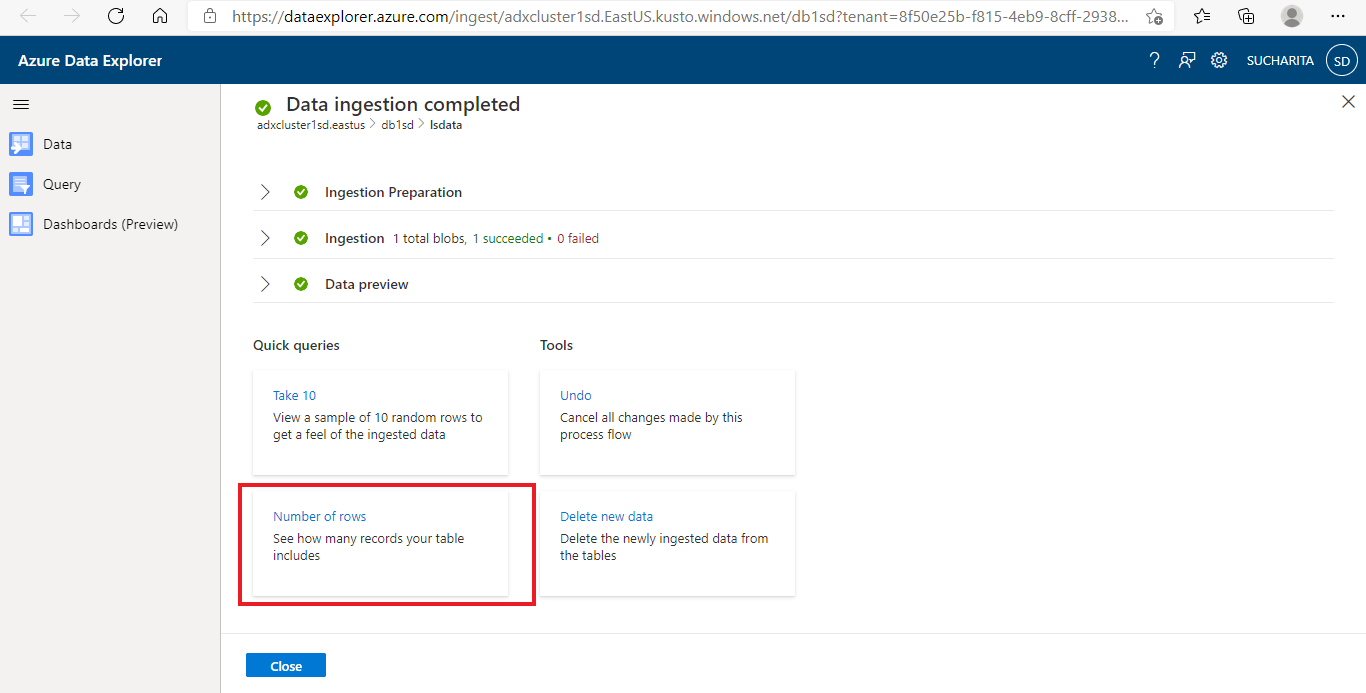1366x693 pixels.
Task: Expand the Data preview section
Action: tap(264, 284)
